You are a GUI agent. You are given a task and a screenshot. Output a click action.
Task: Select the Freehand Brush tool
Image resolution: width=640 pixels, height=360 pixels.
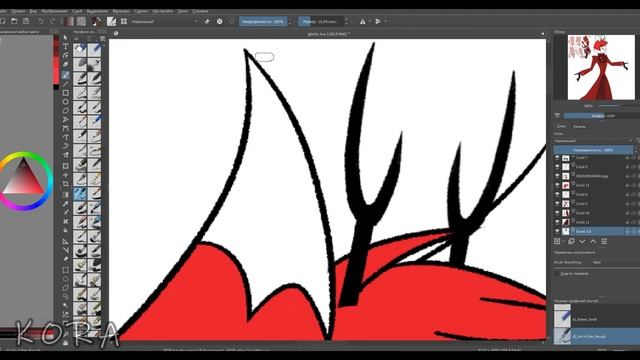click(x=65, y=75)
